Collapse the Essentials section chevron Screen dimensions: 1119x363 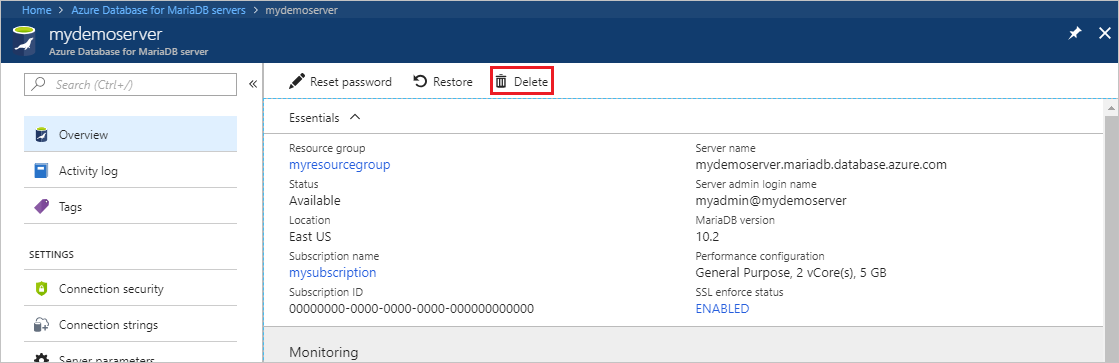point(355,117)
